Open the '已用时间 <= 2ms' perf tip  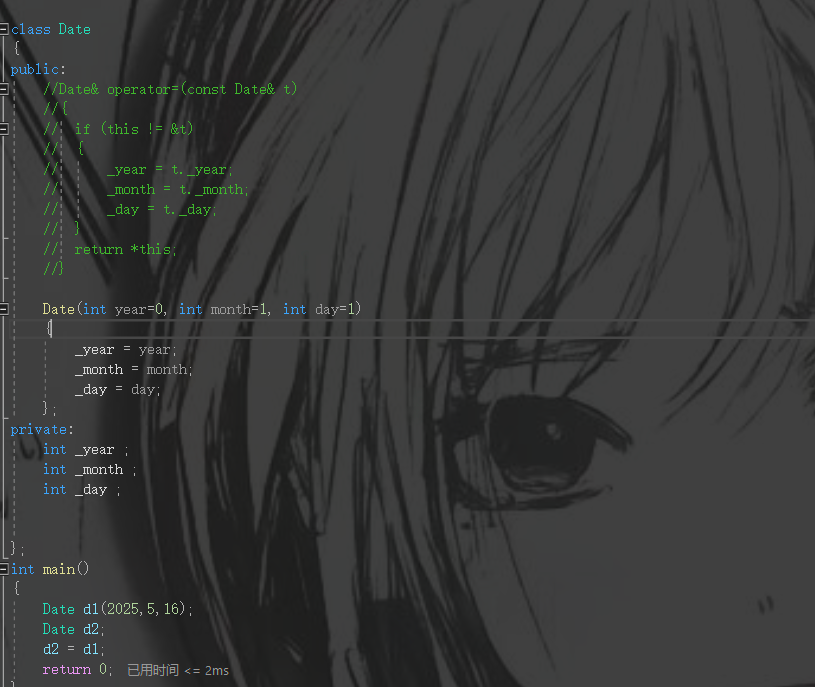tap(178, 670)
